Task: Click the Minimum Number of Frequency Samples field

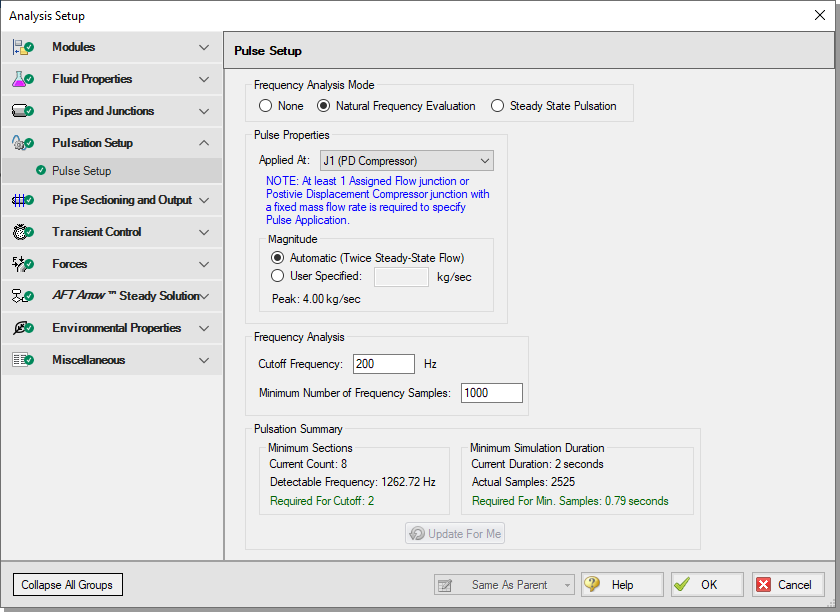Action: [491, 393]
